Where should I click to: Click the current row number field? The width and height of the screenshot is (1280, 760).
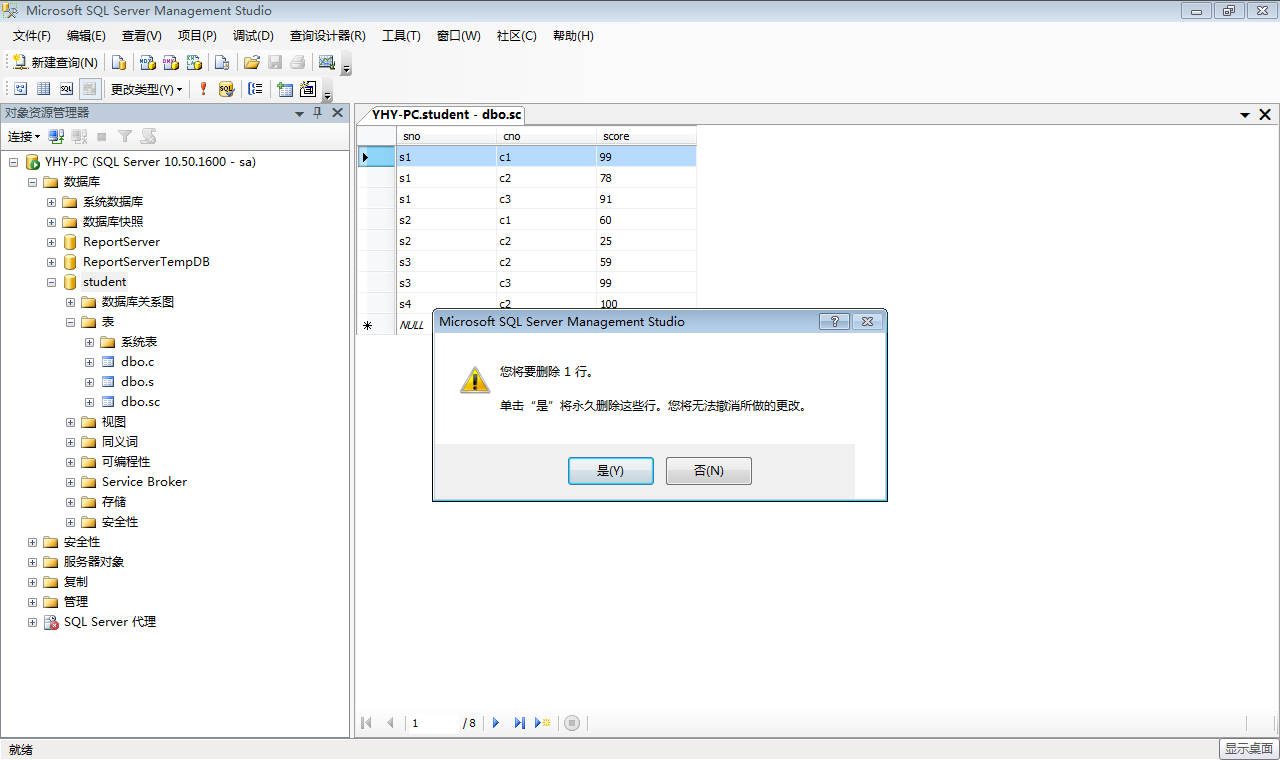pos(434,723)
